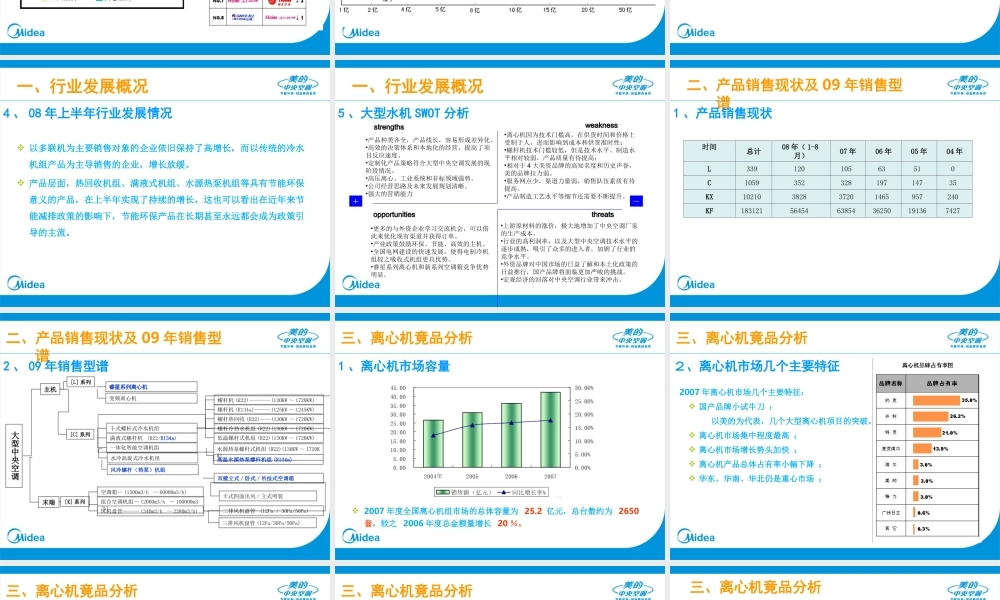Click the orange diamond bullet before 2007年度 text

tap(354, 511)
